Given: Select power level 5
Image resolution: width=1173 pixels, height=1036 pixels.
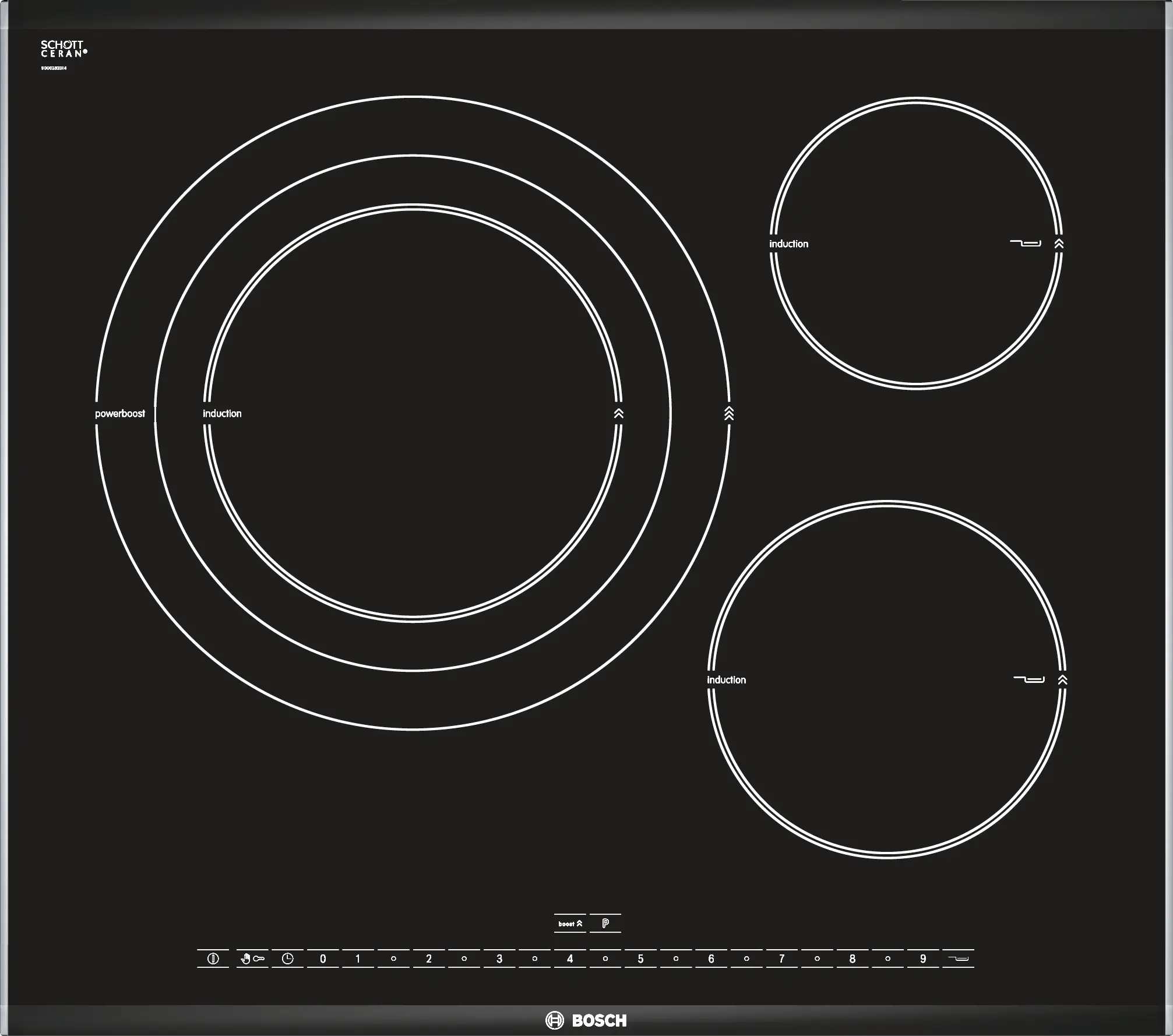Looking at the screenshot, I should [x=640, y=959].
